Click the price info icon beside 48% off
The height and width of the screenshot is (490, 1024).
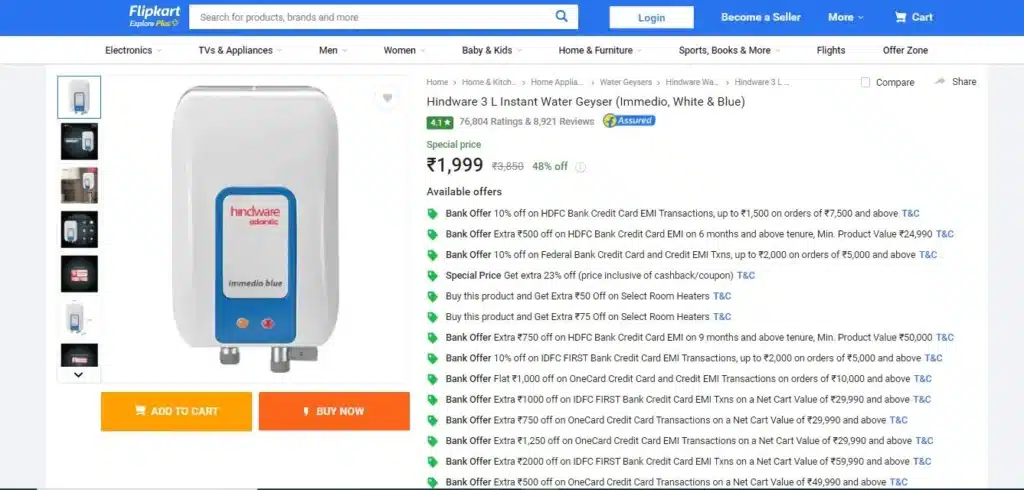[x=581, y=167]
